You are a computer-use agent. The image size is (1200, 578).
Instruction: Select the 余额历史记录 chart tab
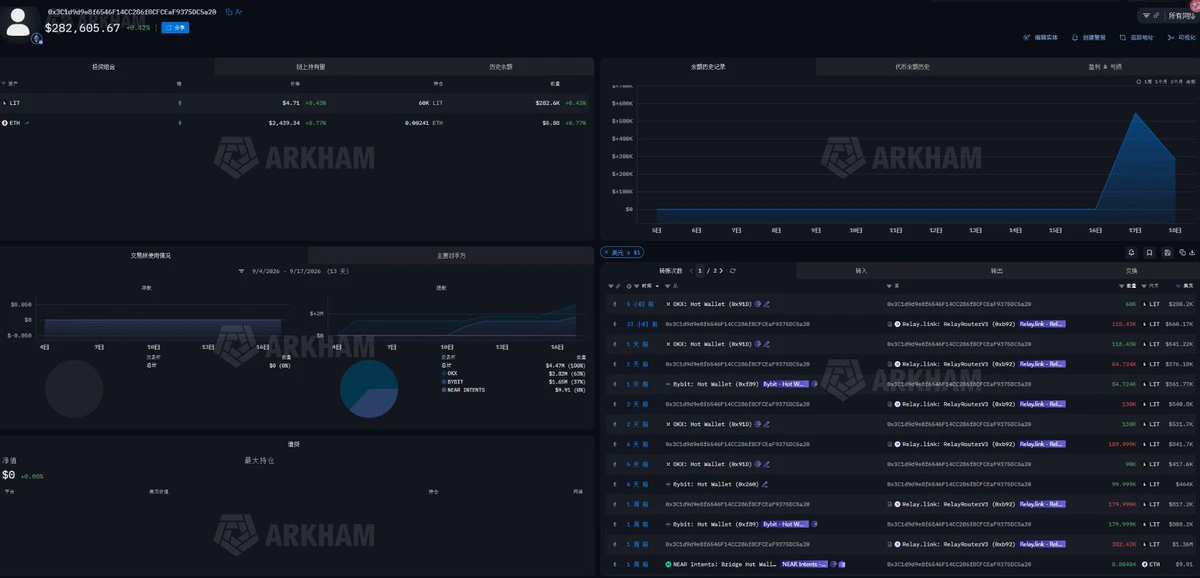coord(707,66)
